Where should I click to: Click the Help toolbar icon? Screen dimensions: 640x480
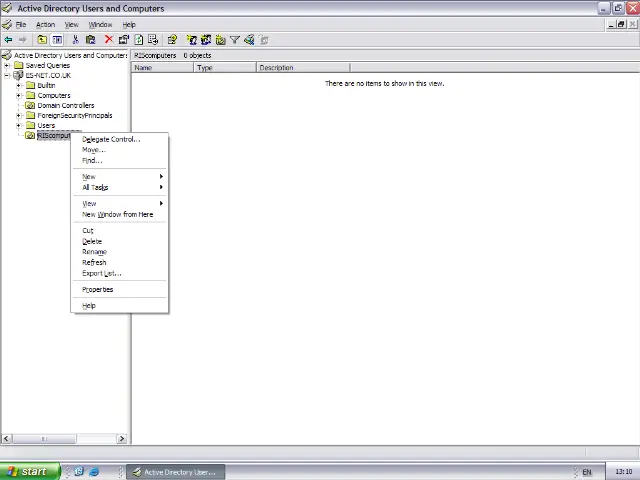pyautogui.click(x=172, y=40)
